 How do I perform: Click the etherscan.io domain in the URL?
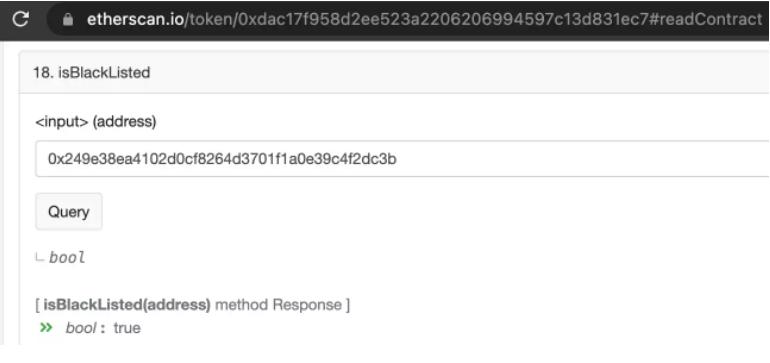pyautogui.click(x=135, y=19)
